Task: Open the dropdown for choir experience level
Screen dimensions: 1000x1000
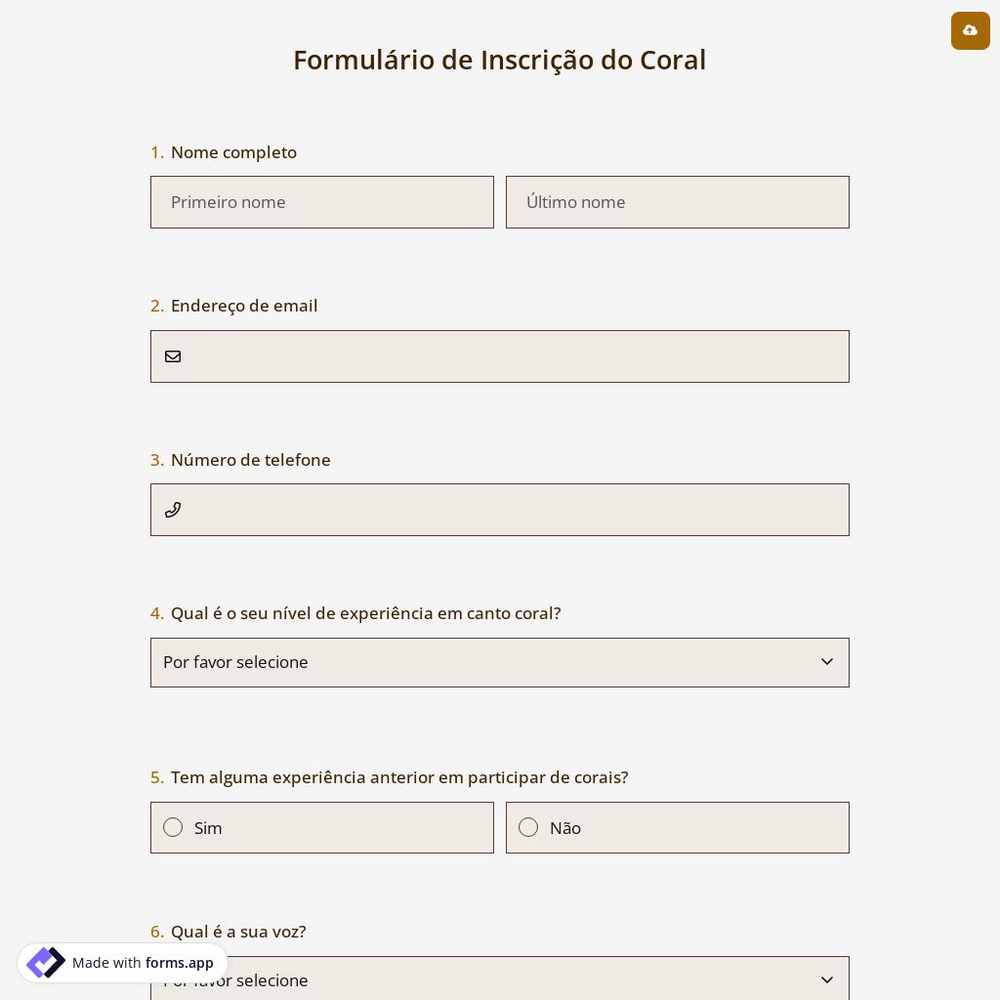Action: coord(500,662)
